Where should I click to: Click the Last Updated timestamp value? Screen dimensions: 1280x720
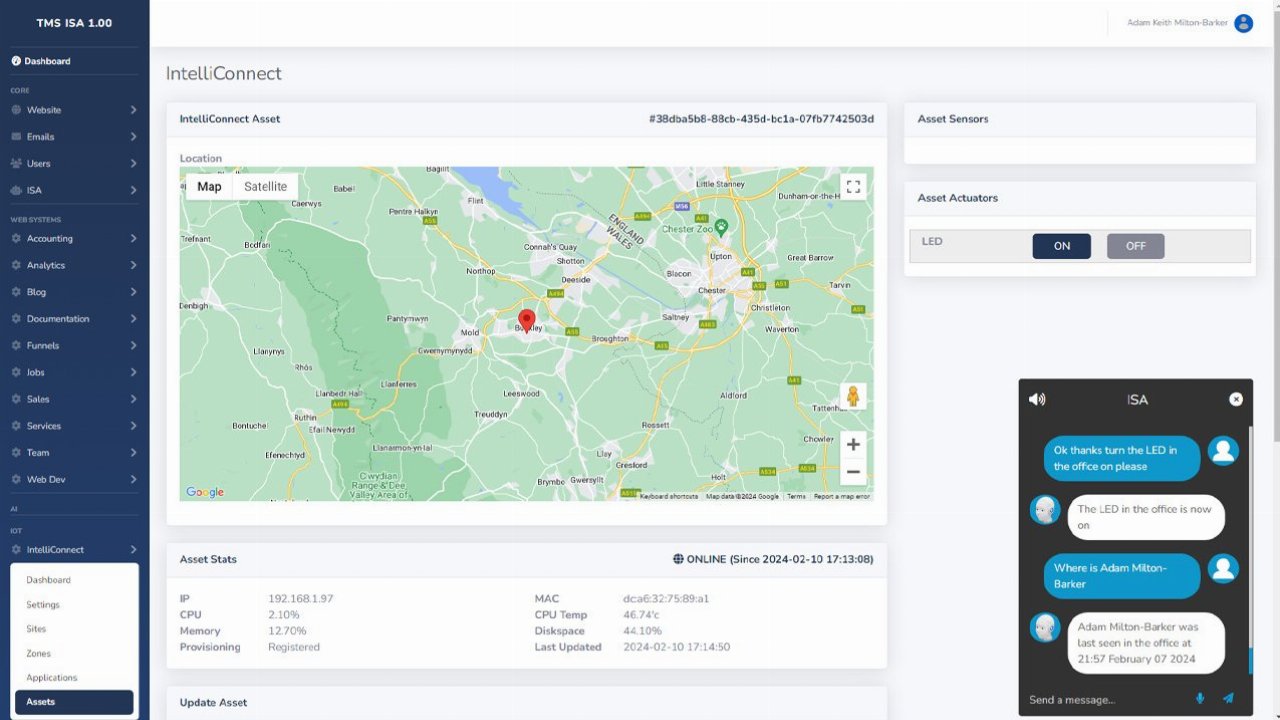point(677,647)
